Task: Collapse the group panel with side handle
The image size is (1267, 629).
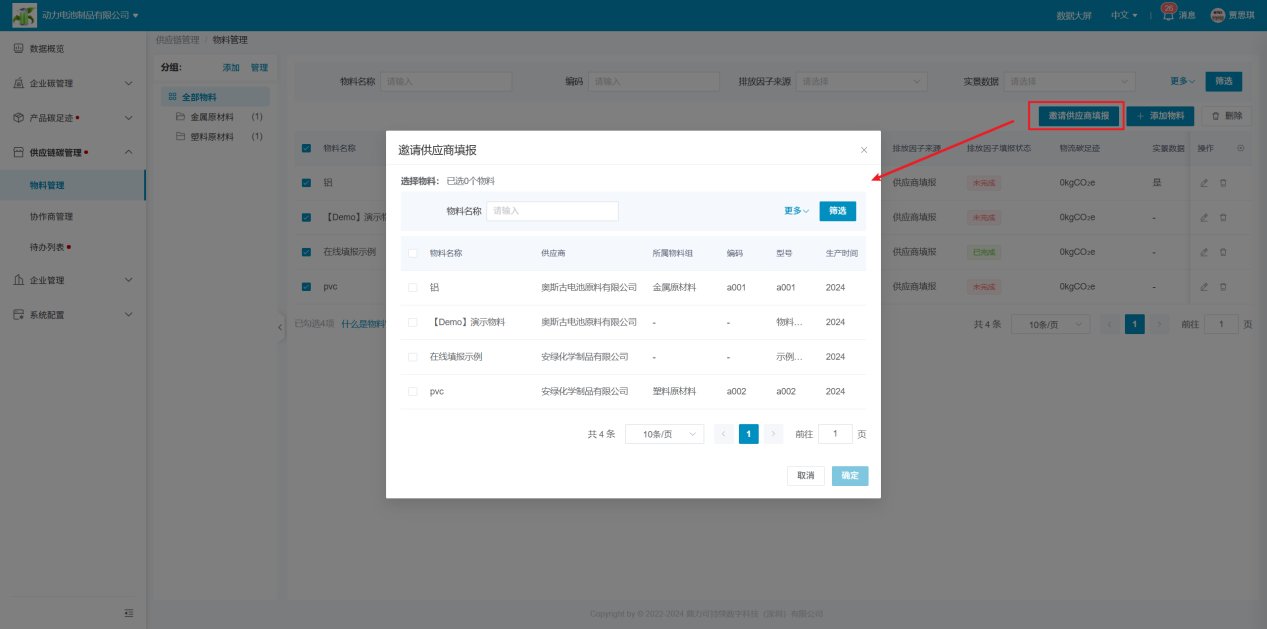Action: [x=281, y=328]
